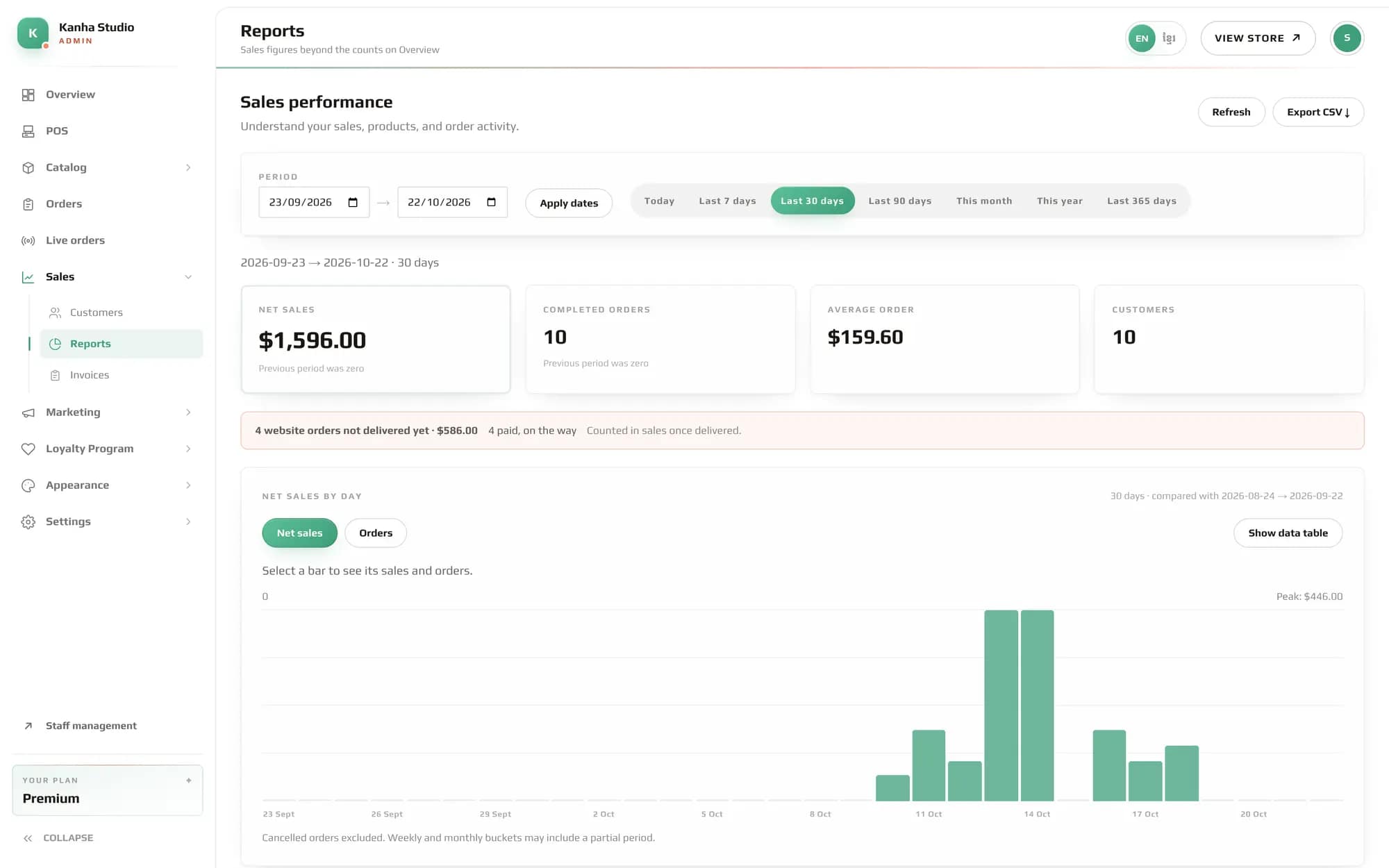Switch language using the EN toggle

click(x=1142, y=38)
